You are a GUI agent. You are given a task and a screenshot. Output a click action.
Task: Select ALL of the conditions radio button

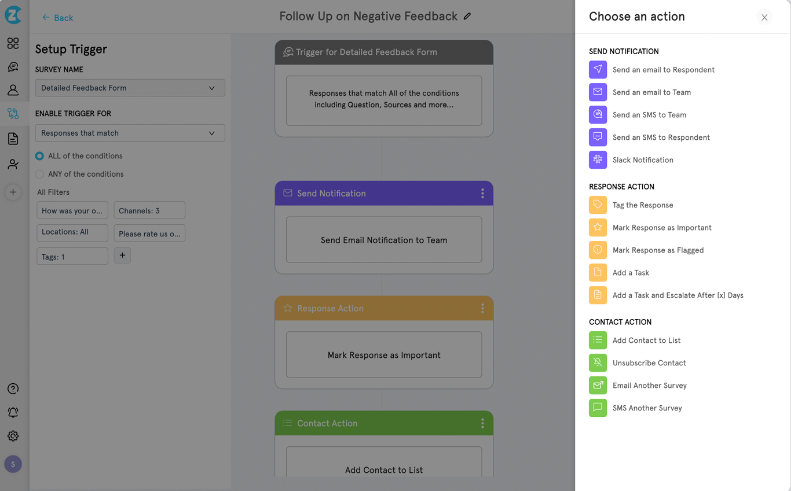click(39, 156)
